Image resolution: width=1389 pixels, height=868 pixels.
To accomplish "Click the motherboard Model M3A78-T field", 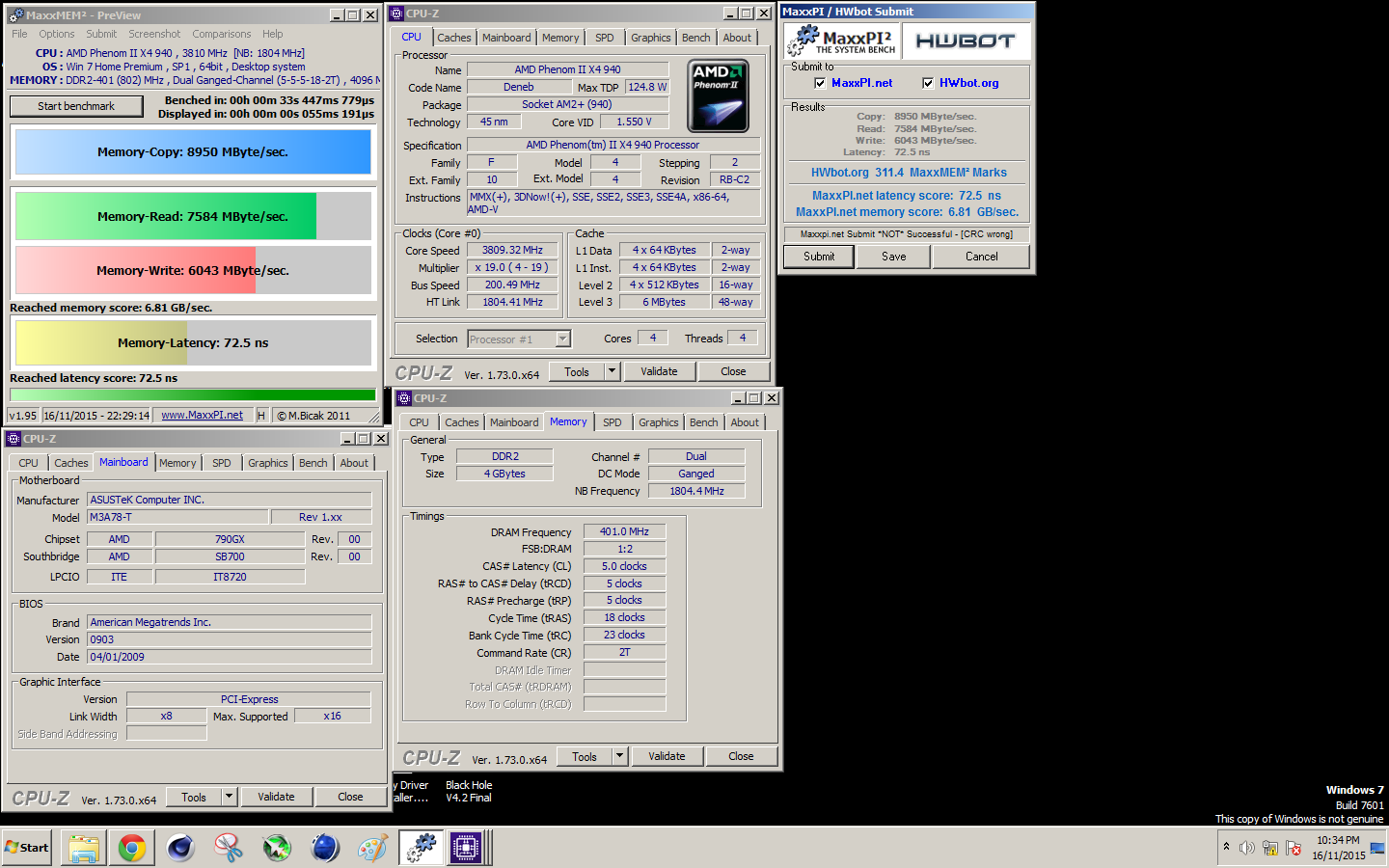I will (x=177, y=517).
